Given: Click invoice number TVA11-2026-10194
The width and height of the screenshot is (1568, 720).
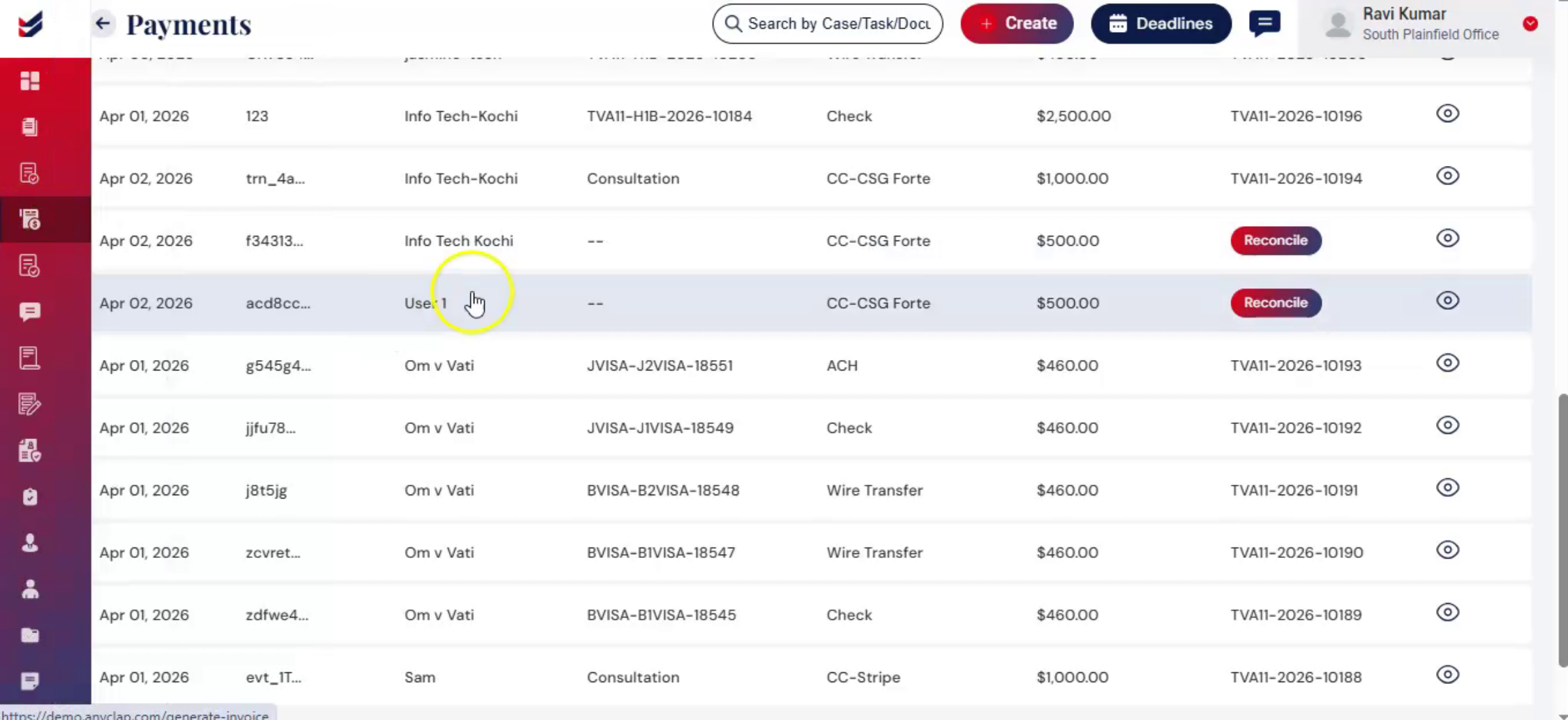Looking at the screenshot, I should [1296, 178].
